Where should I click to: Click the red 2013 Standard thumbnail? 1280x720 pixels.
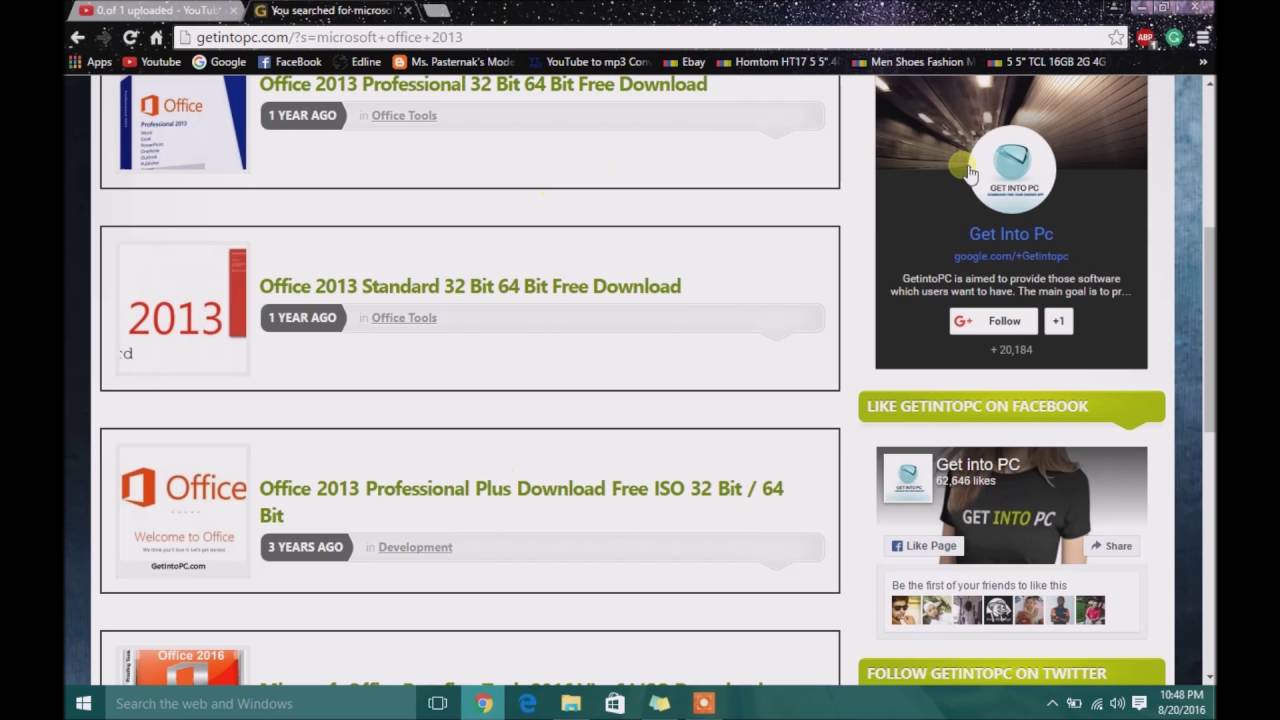click(x=183, y=308)
